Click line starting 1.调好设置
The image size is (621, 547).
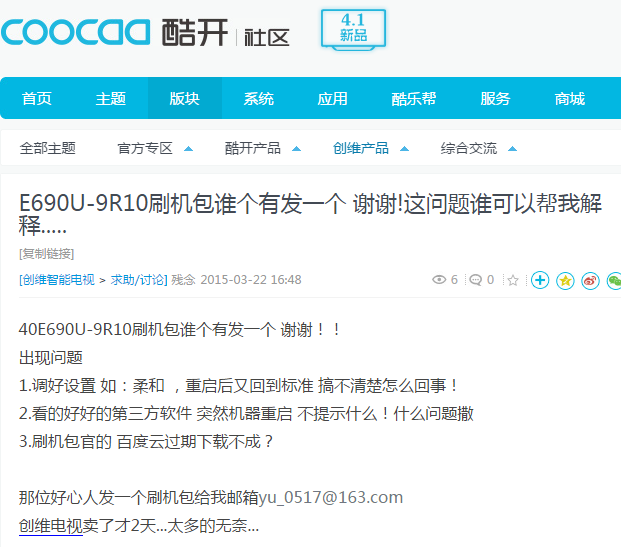238,386
